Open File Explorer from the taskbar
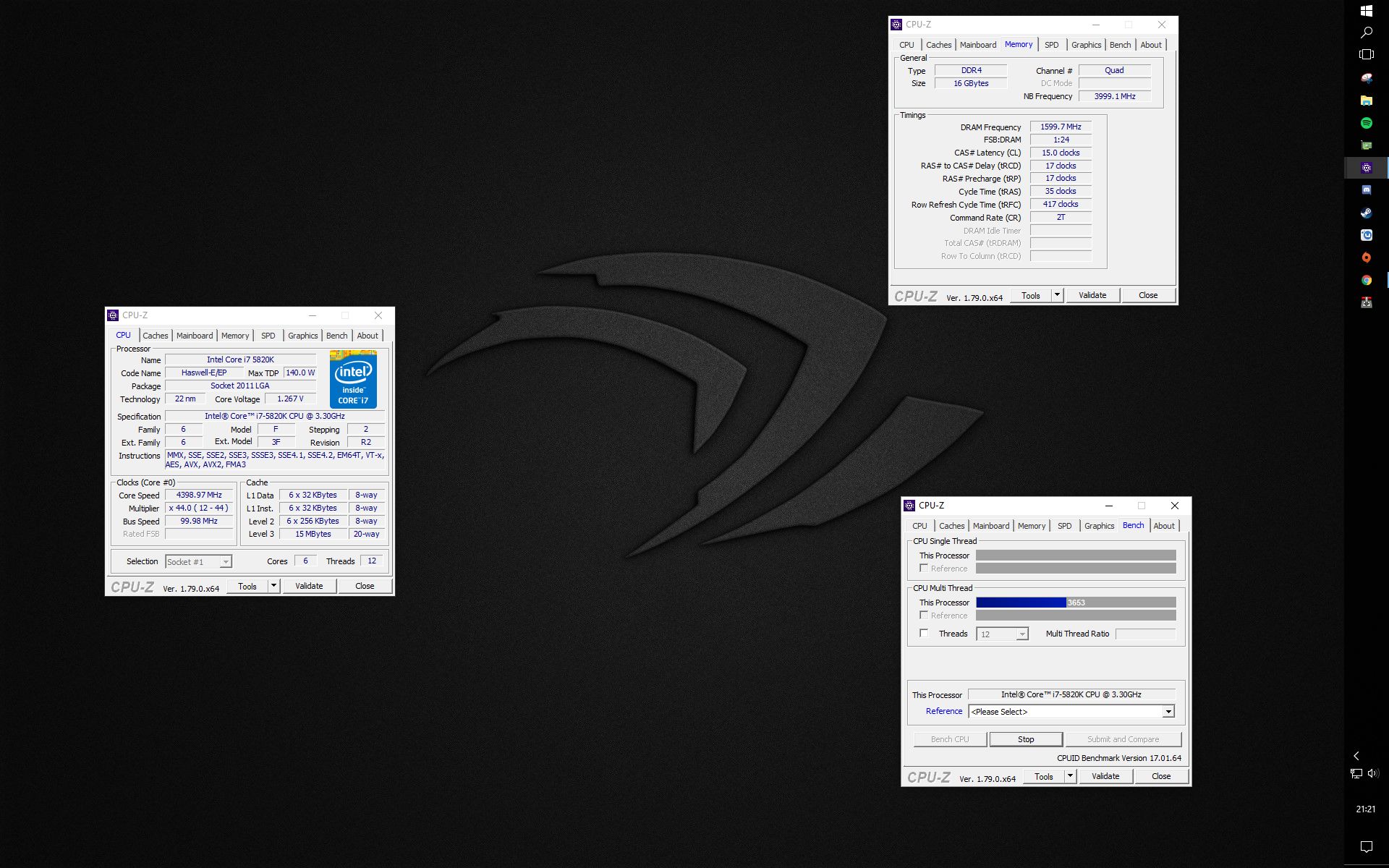 (1366, 101)
